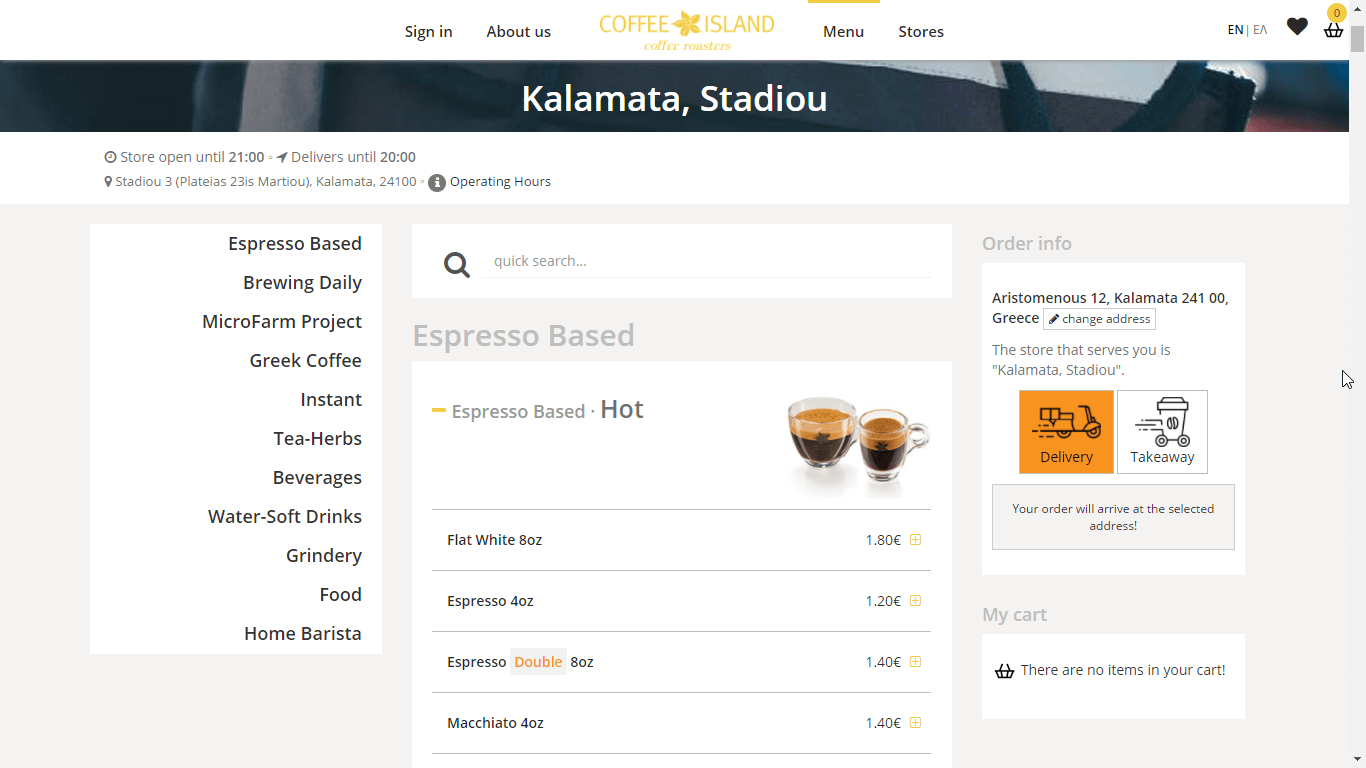Open Greek Coffee category
This screenshot has height=768, width=1366.
tap(305, 361)
